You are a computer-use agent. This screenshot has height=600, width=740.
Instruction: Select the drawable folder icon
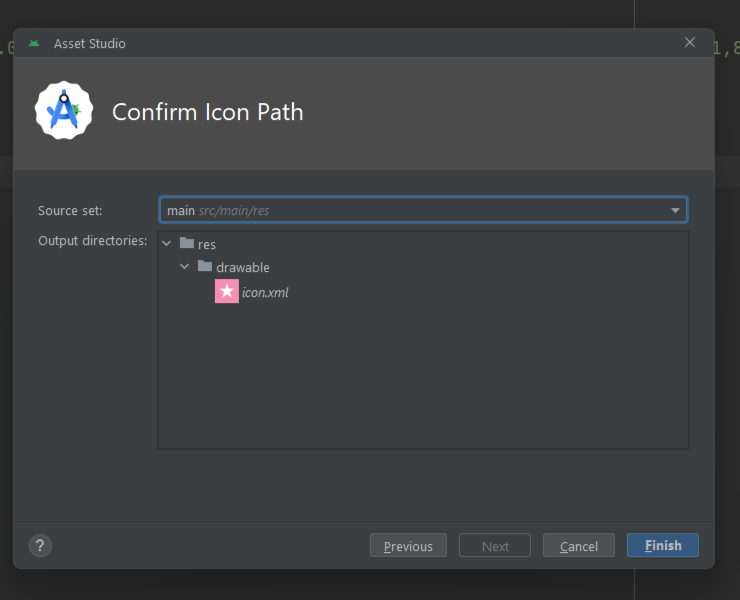205,266
